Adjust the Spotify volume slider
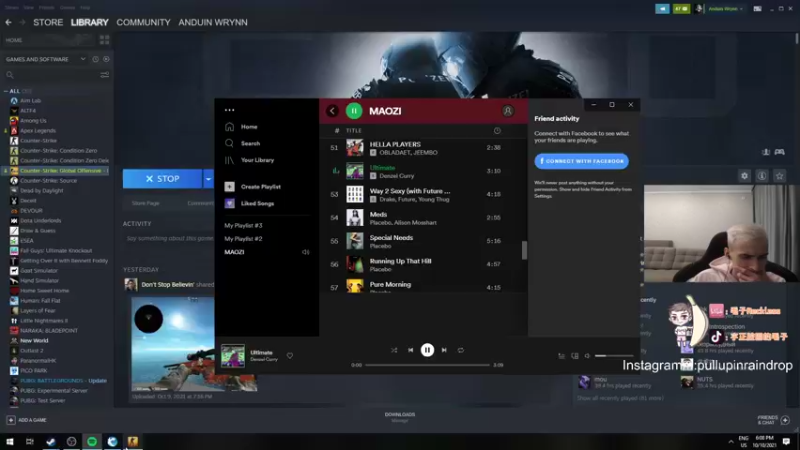 (x=614, y=356)
